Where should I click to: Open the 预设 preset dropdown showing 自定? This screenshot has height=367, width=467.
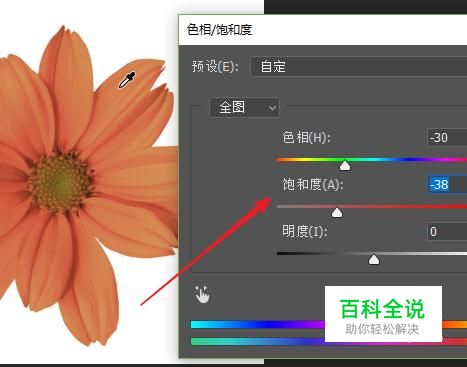(x=359, y=67)
